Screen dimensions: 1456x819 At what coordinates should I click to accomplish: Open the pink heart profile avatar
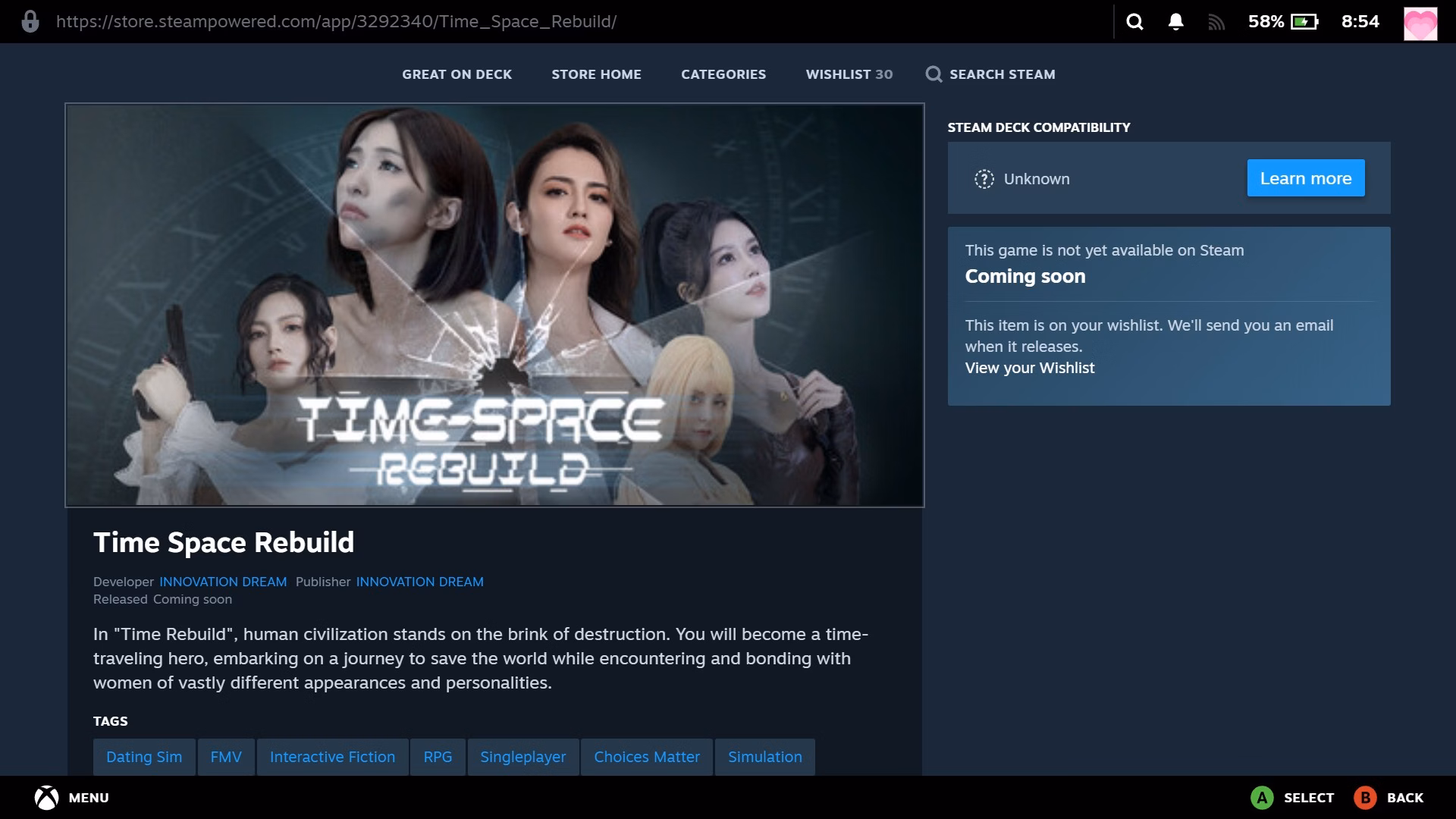tap(1420, 23)
